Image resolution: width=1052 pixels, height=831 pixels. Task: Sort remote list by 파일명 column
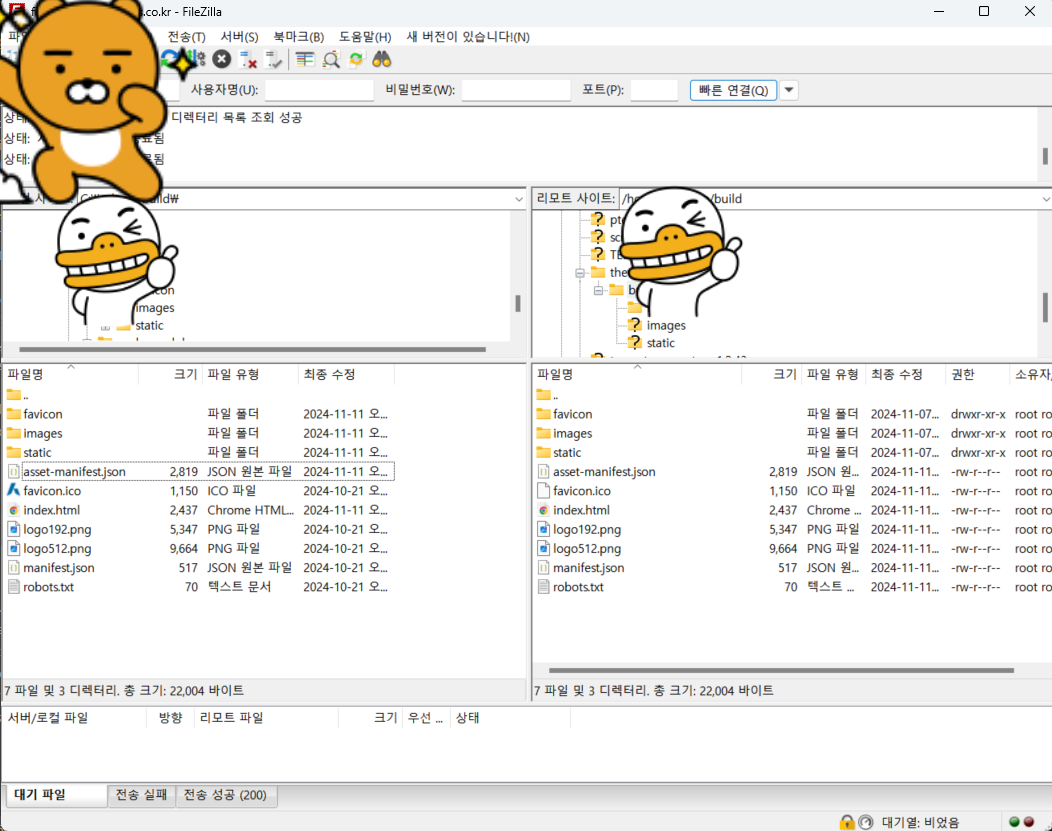pos(637,374)
